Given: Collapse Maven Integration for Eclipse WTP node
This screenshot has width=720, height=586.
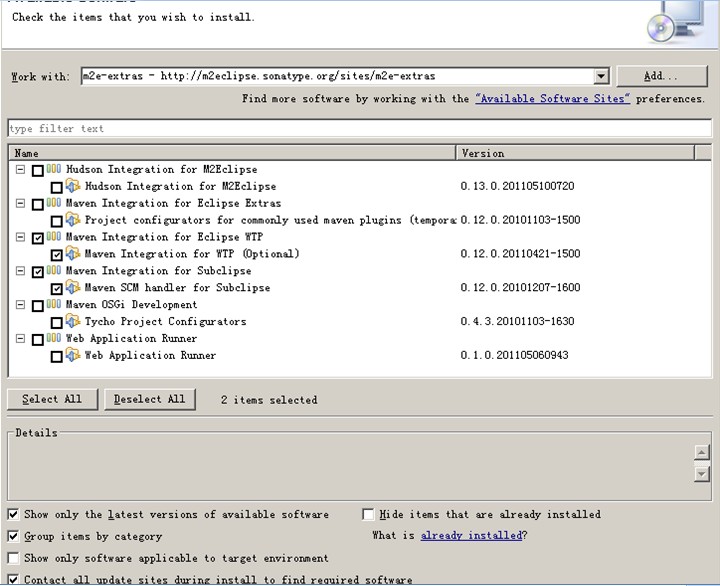Looking at the screenshot, I should click(x=20, y=237).
